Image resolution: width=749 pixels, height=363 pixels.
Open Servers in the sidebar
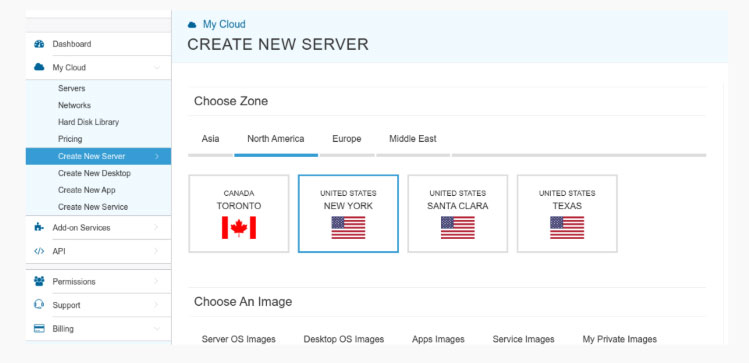[72, 88]
